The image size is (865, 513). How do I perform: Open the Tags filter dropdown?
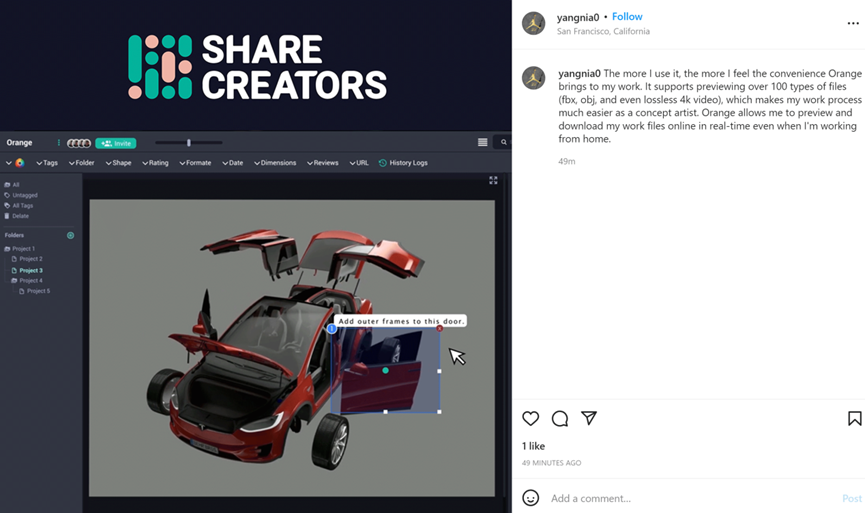(47, 163)
